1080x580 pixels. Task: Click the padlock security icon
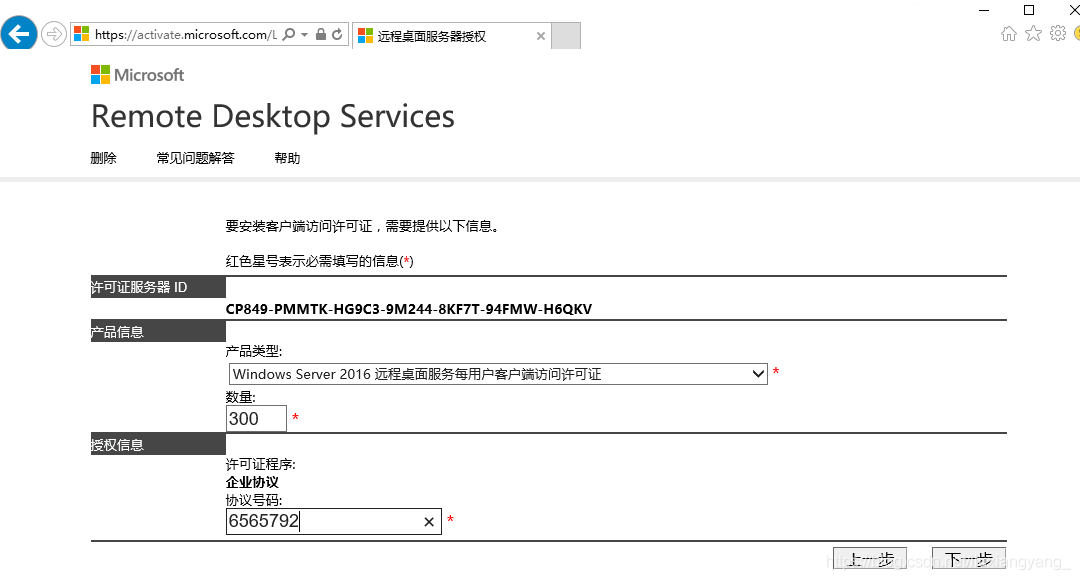pos(320,35)
